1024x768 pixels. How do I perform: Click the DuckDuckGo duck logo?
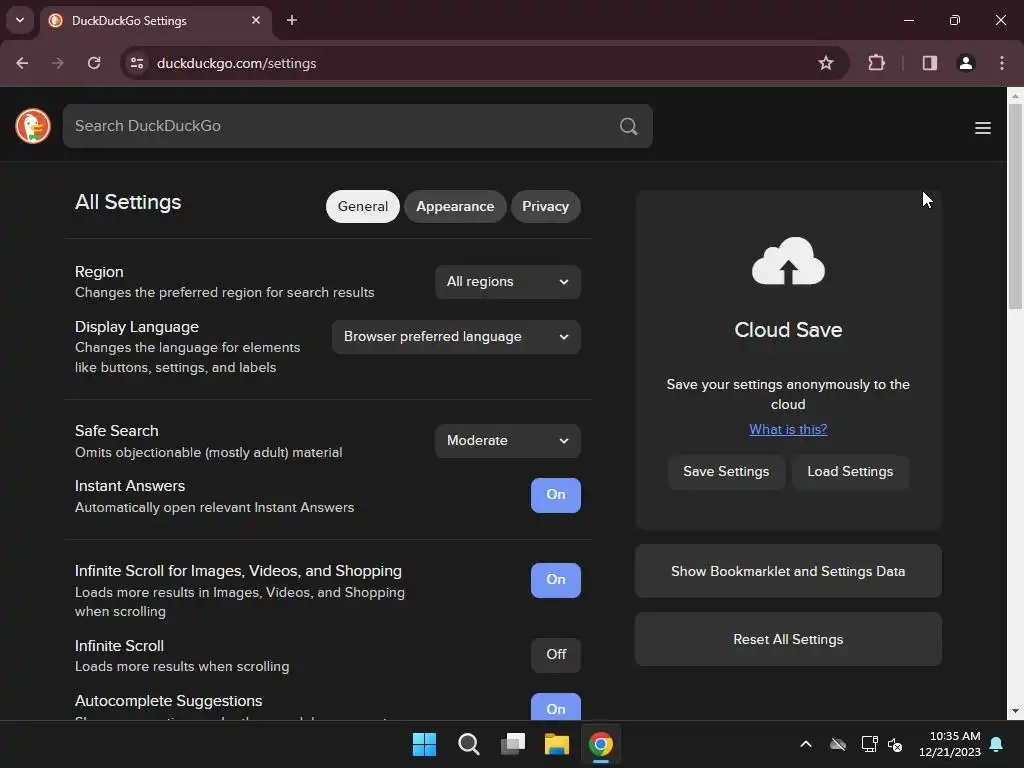coord(33,125)
